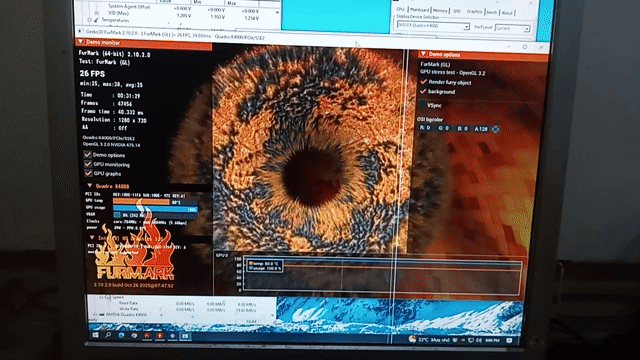
Task: Click the GPU 0 temperature usage graph
Action: pyautogui.click(x=382, y=276)
